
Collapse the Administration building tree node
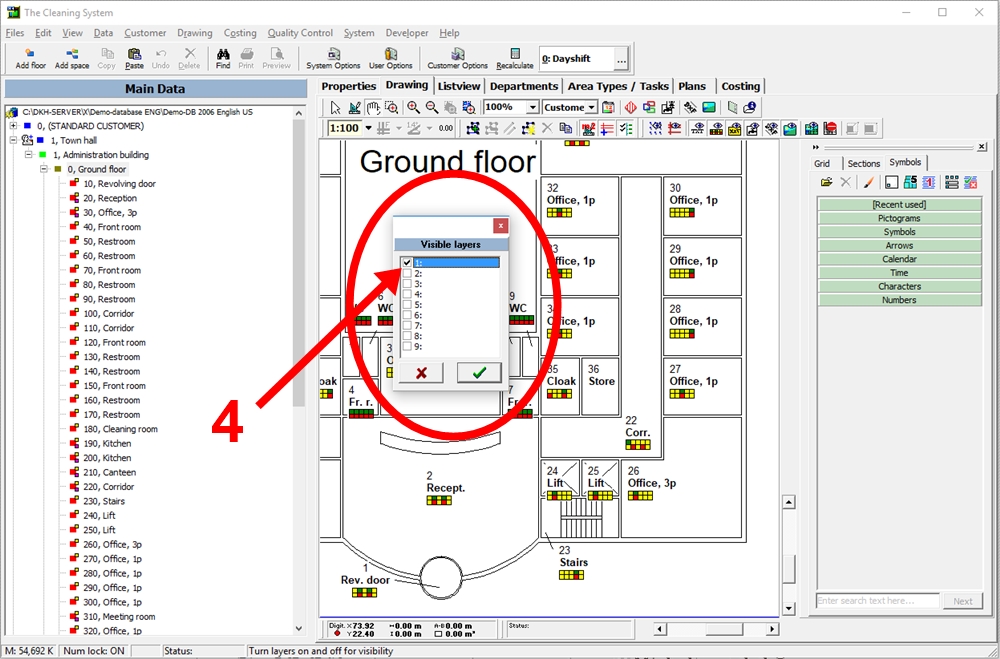point(29,155)
